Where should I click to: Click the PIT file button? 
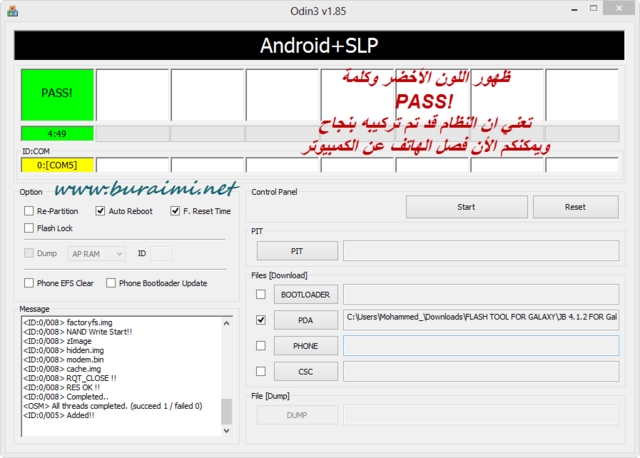297,250
